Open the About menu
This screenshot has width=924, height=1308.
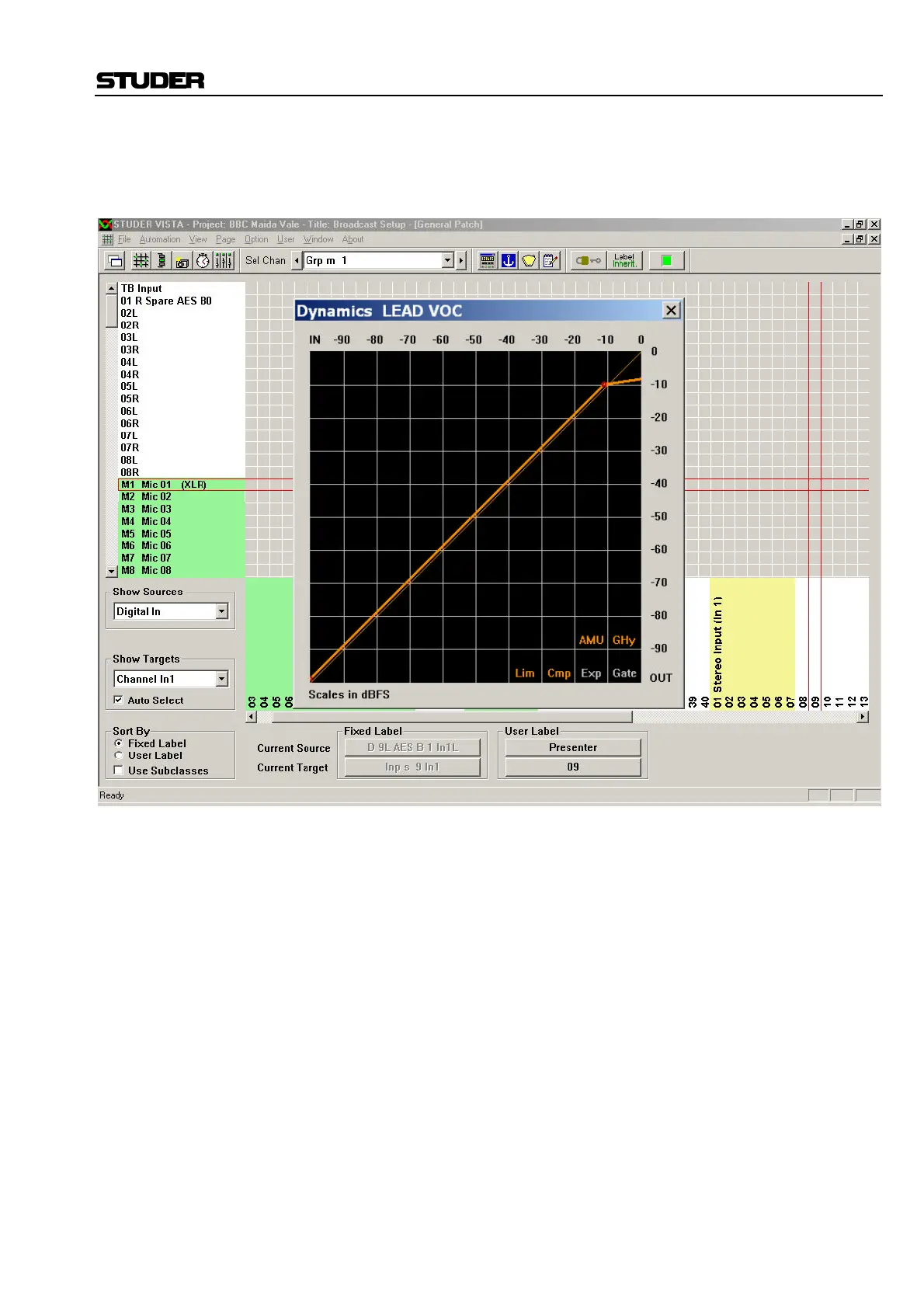[x=353, y=239]
